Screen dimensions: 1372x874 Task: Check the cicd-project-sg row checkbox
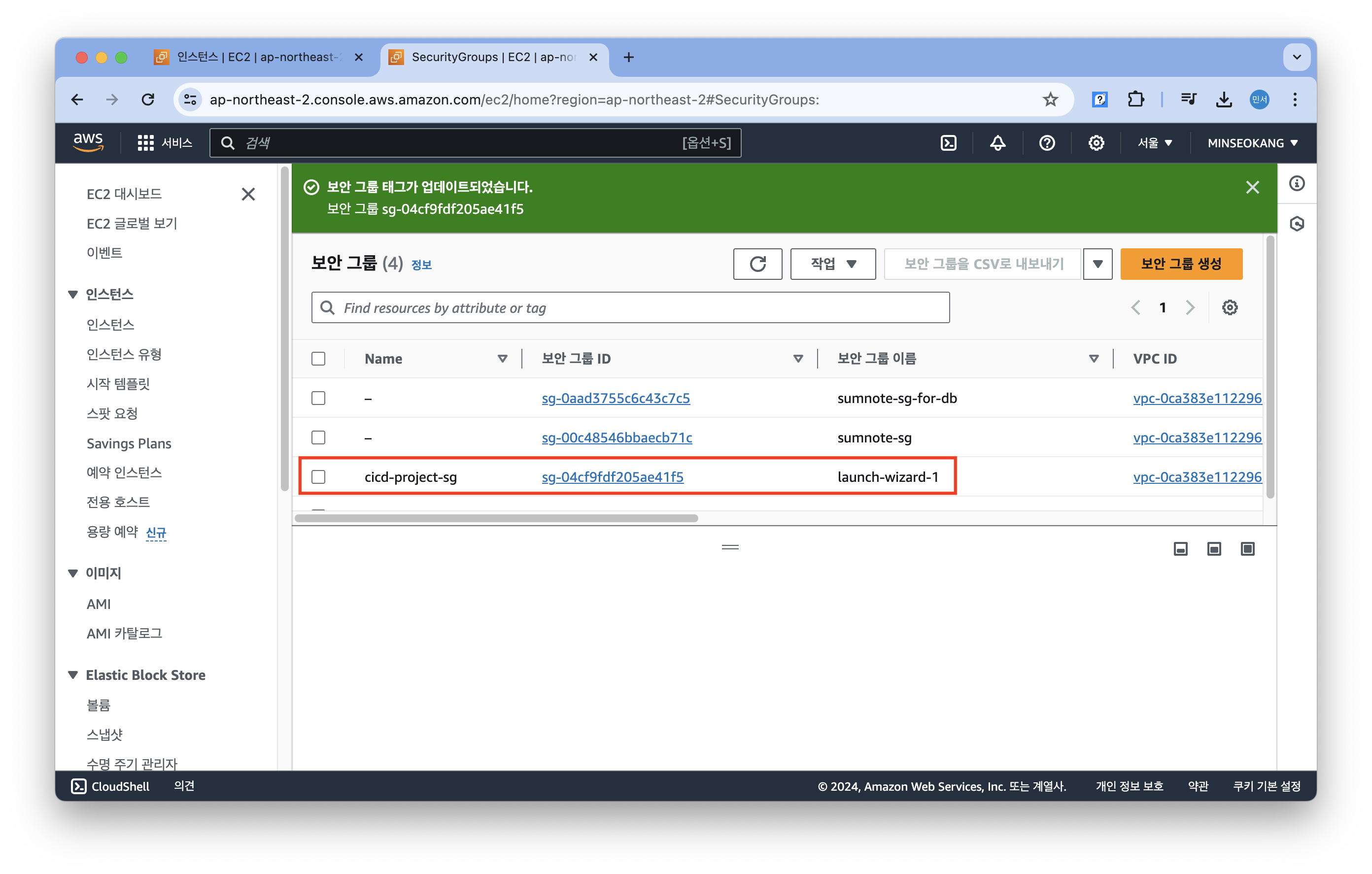click(318, 477)
